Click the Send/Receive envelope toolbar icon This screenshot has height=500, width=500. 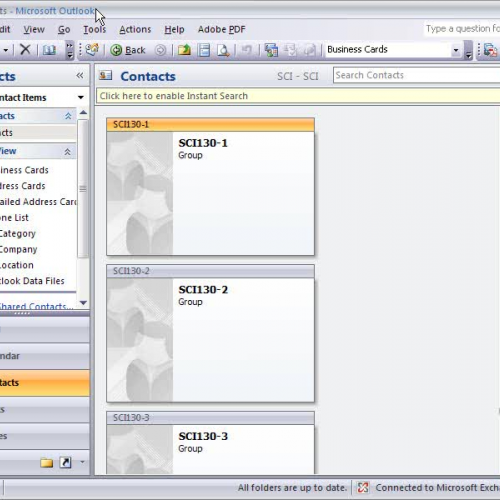[92, 50]
